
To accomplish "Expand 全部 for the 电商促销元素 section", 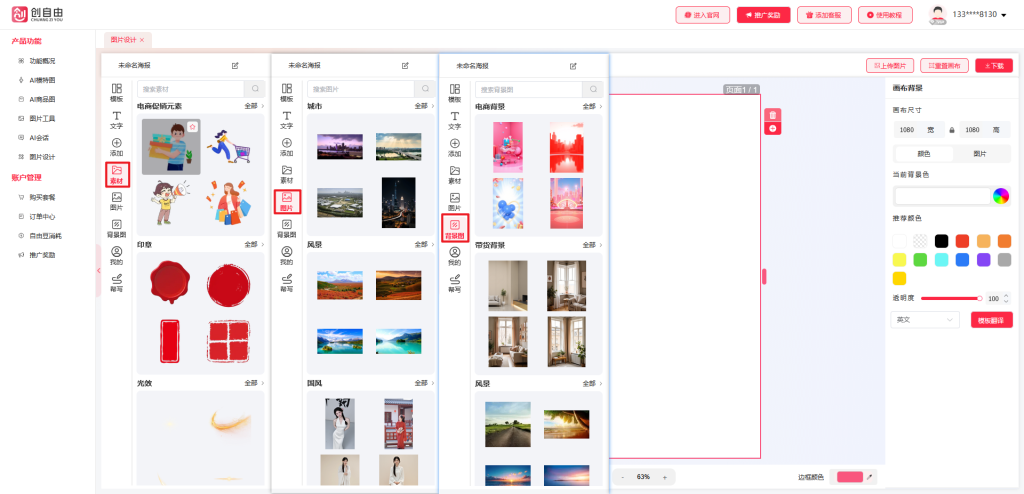I will (x=254, y=106).
